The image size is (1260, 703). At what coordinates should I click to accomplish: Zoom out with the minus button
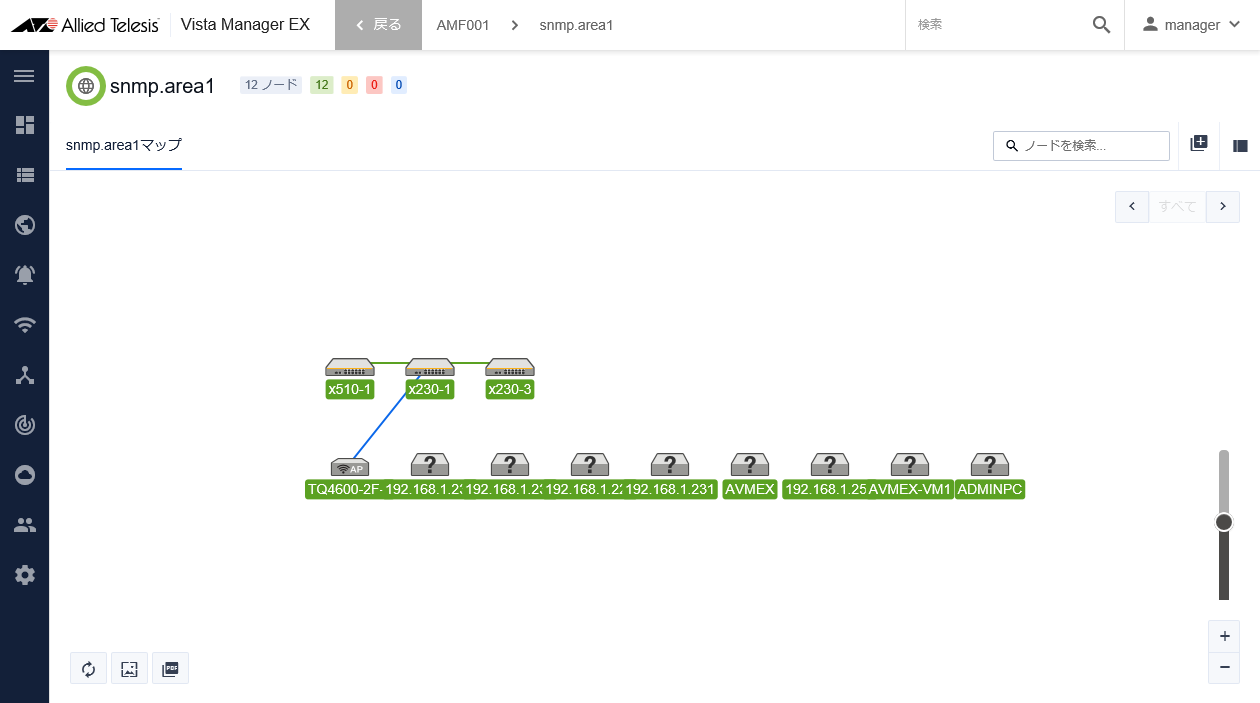click(x=1224, y=668)
